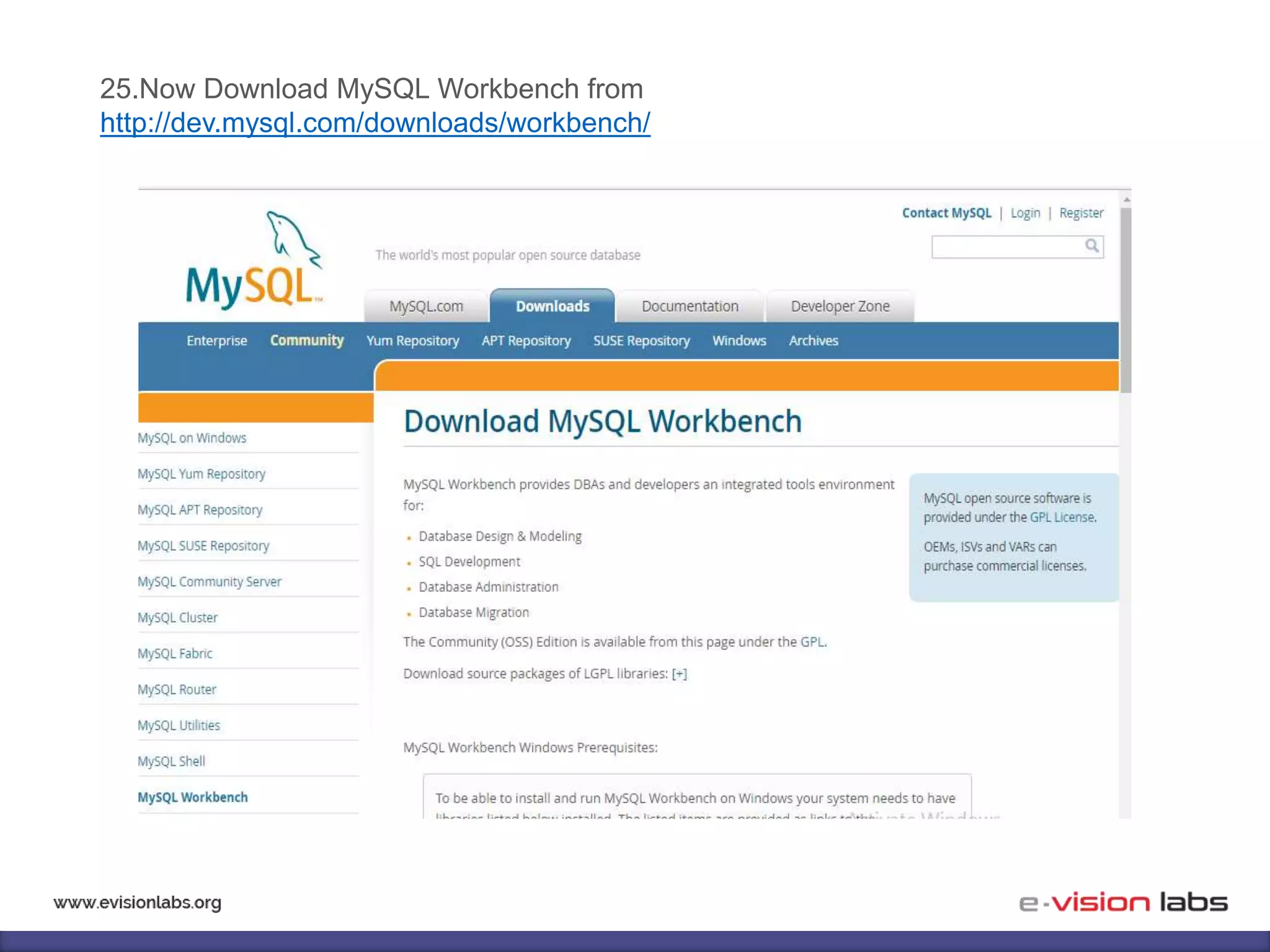This screenshot has height=952, width=1270.
Task: Click the GPL link after Community Edition text
Action: coord(812,642)
